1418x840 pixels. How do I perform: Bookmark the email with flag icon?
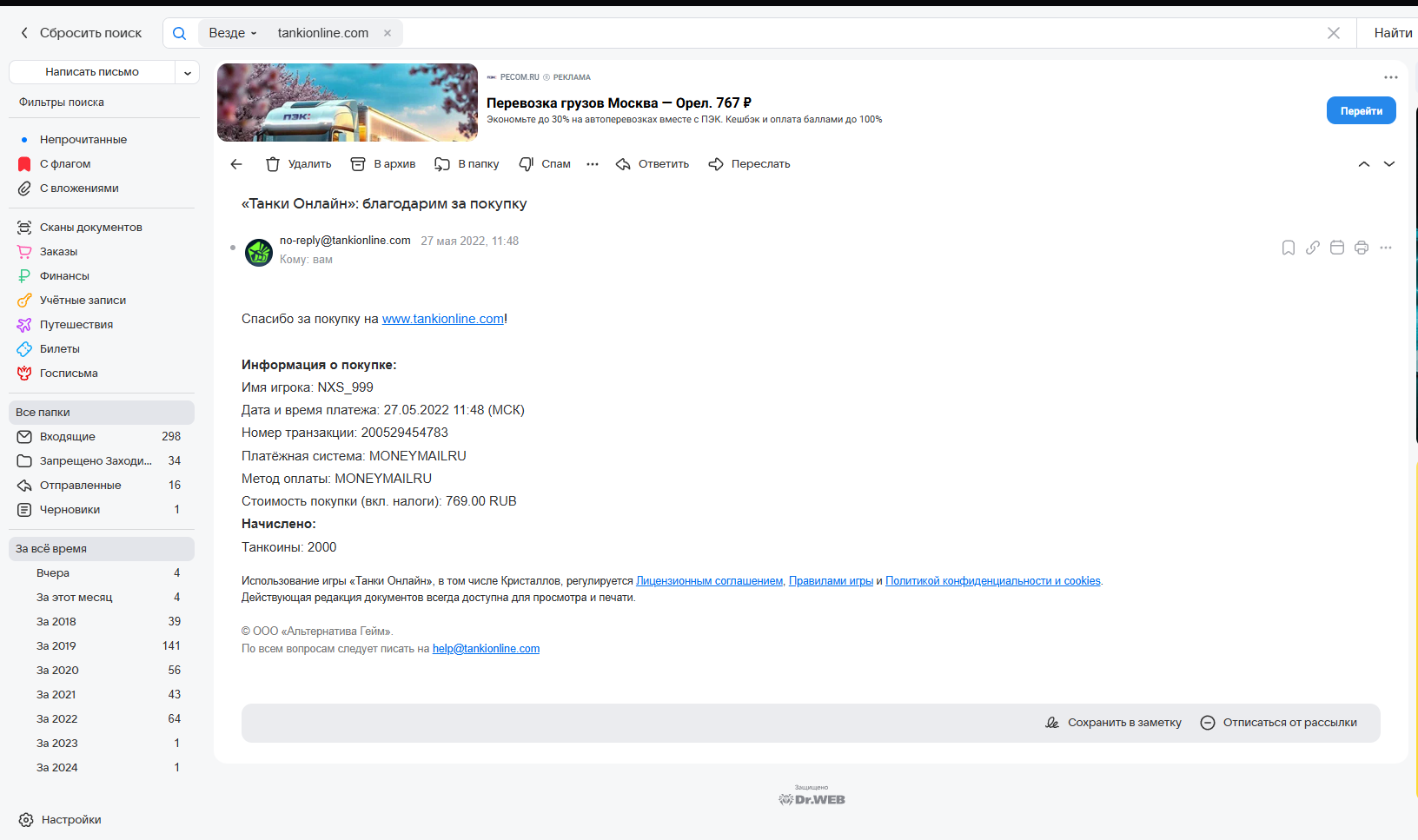(x=1289, y=248)
